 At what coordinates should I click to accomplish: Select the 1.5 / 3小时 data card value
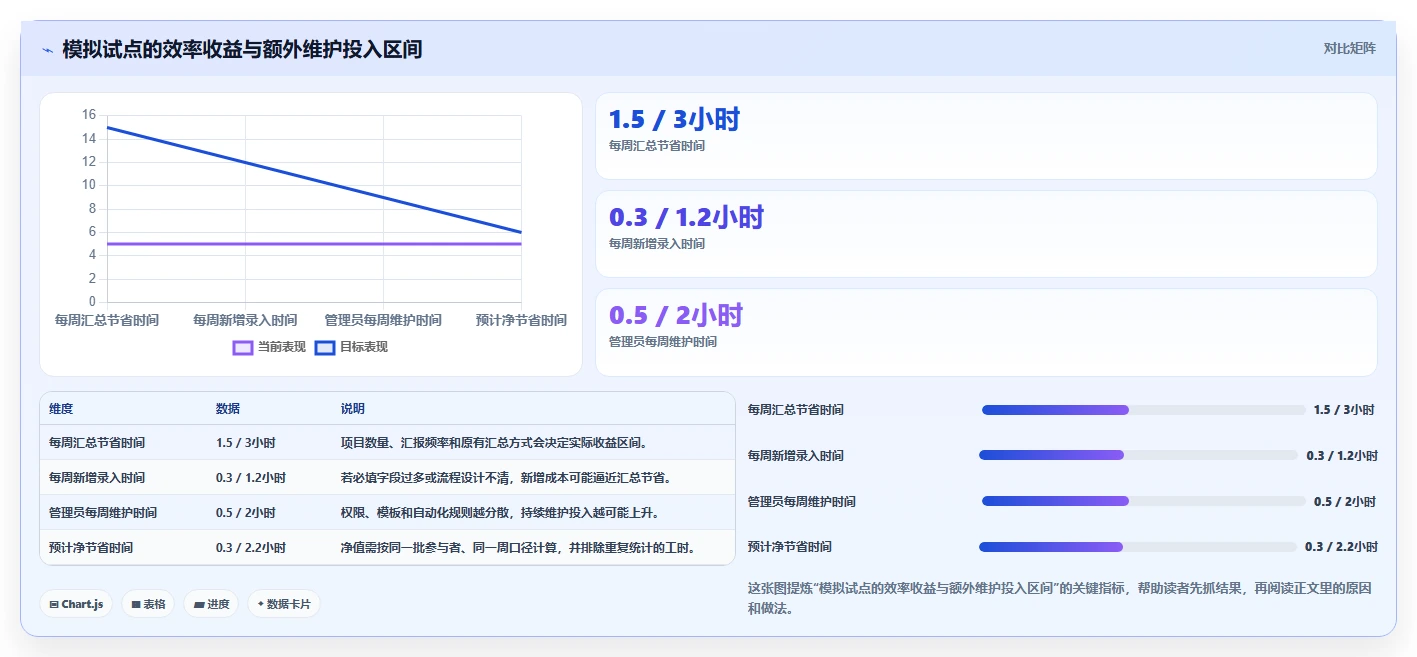(x=674, y=120)
